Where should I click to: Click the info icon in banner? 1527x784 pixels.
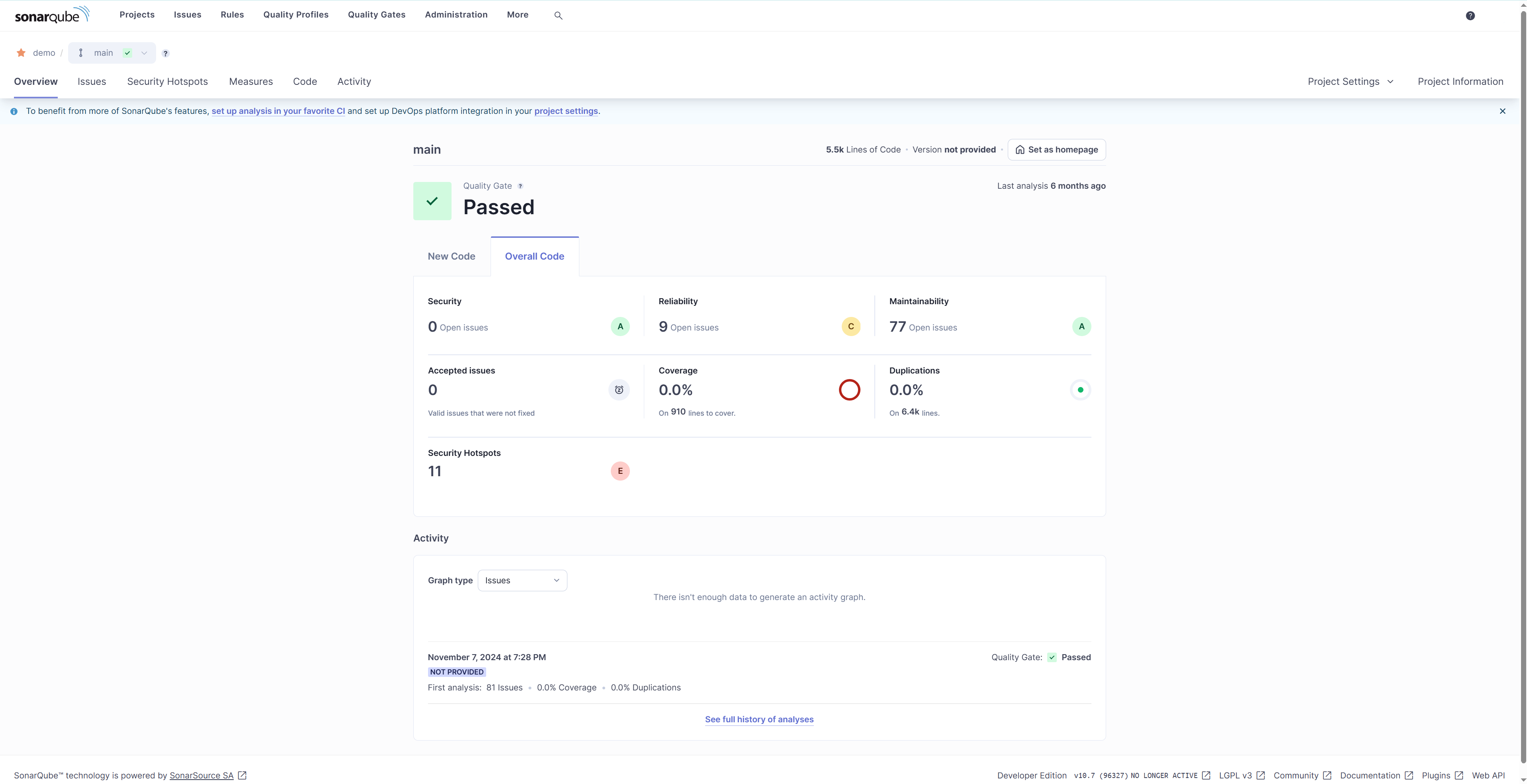click(14, 111)
